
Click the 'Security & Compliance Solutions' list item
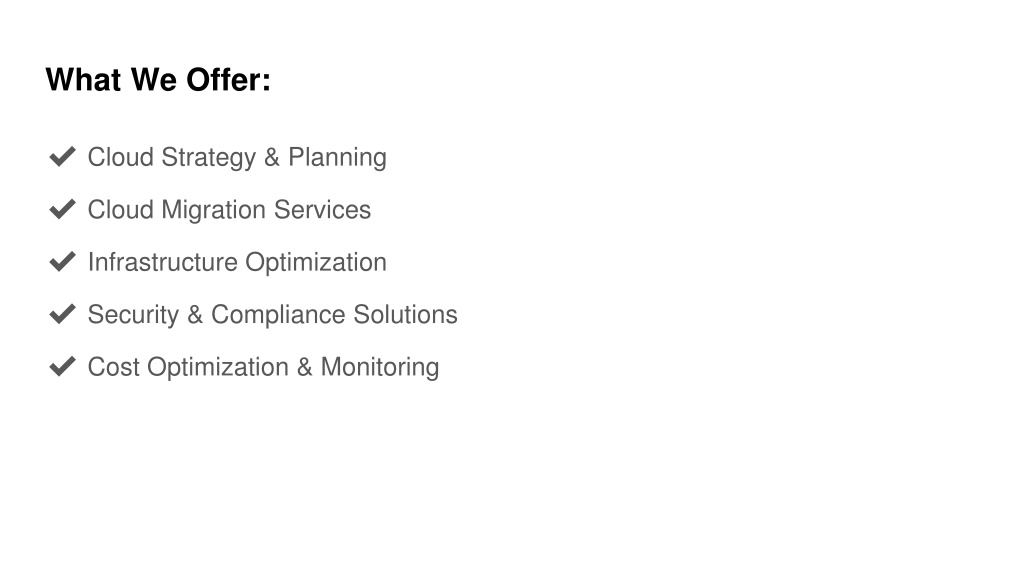coord(272,315)
